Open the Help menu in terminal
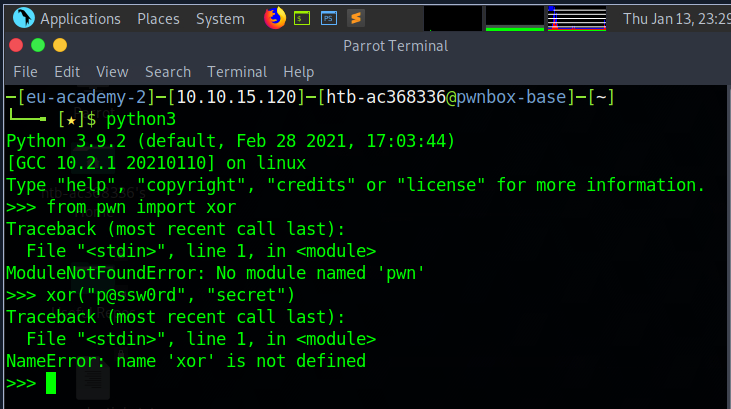This screenshot has height=409, width=731. click(298, 72)
